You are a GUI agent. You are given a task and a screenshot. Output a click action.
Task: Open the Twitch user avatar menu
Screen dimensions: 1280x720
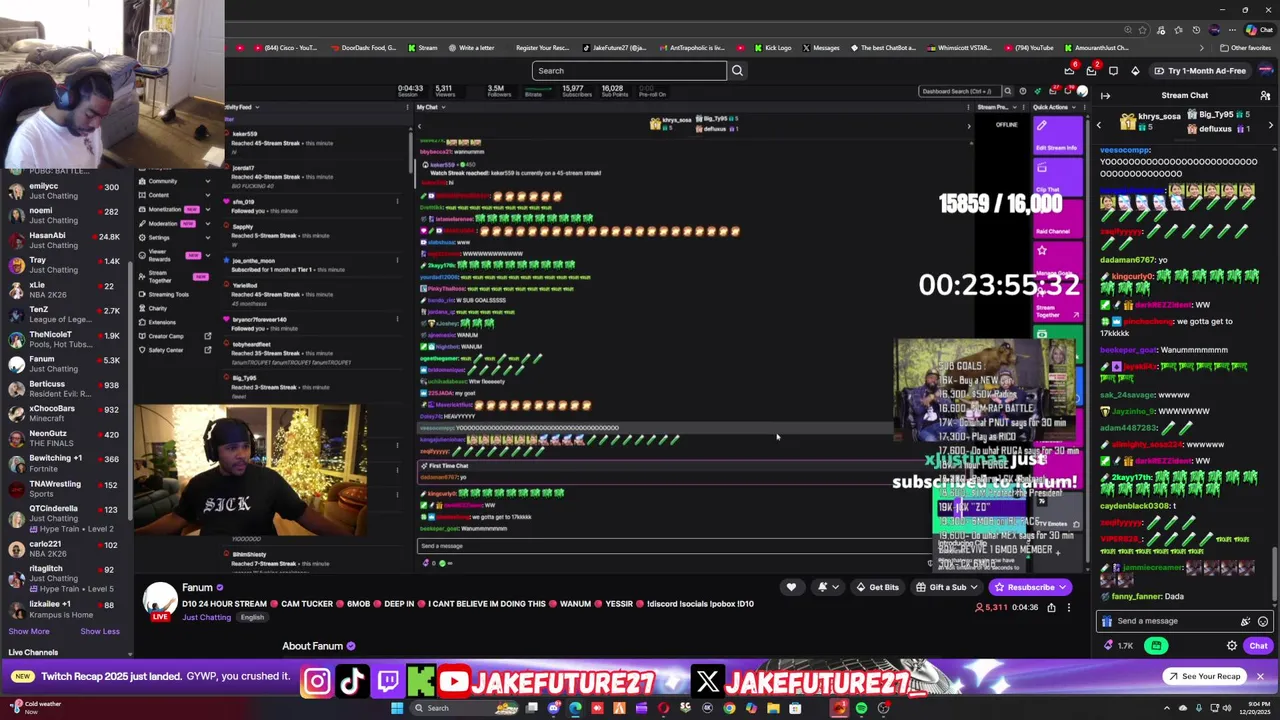(x=1266, y=70)
